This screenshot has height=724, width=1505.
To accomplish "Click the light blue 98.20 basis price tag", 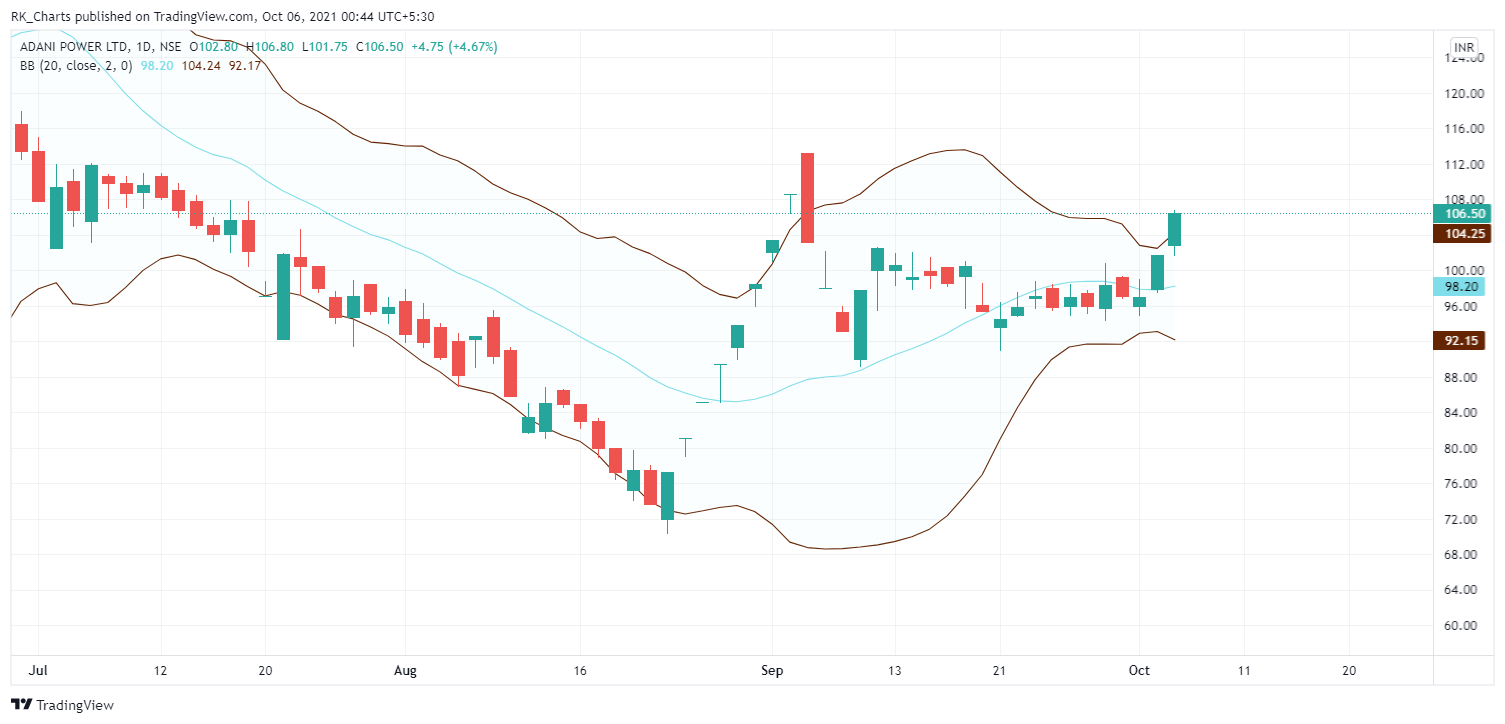I will point(1461,286).
